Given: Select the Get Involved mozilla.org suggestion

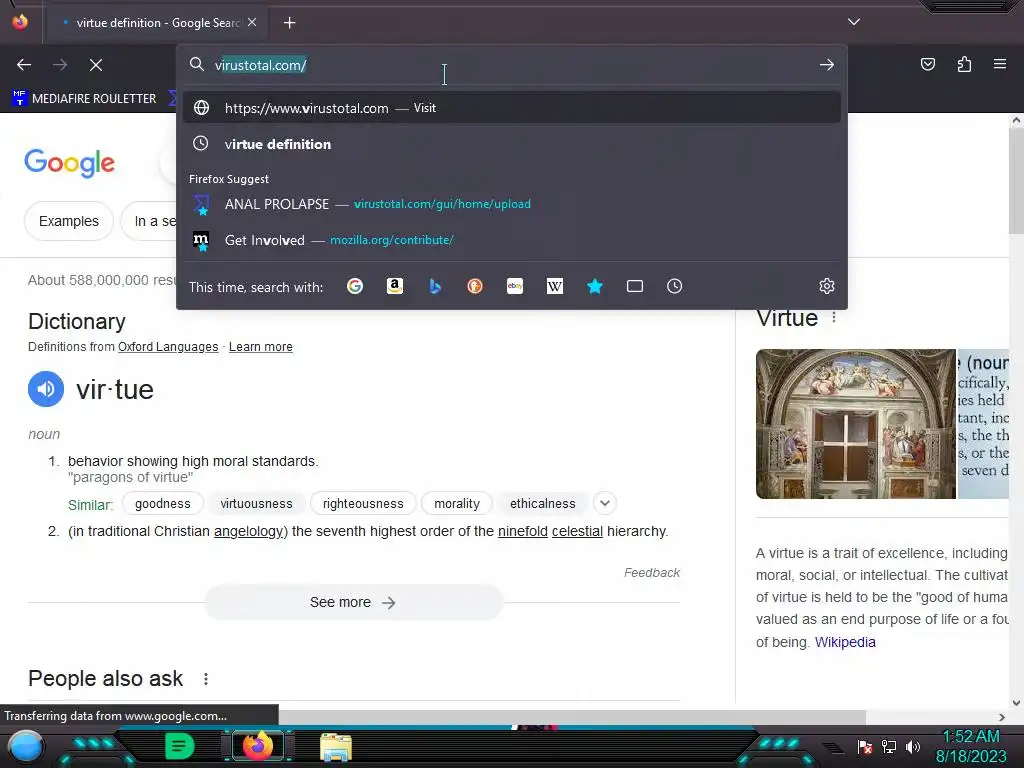Looking at the screenshot, I should pos(512,240).
